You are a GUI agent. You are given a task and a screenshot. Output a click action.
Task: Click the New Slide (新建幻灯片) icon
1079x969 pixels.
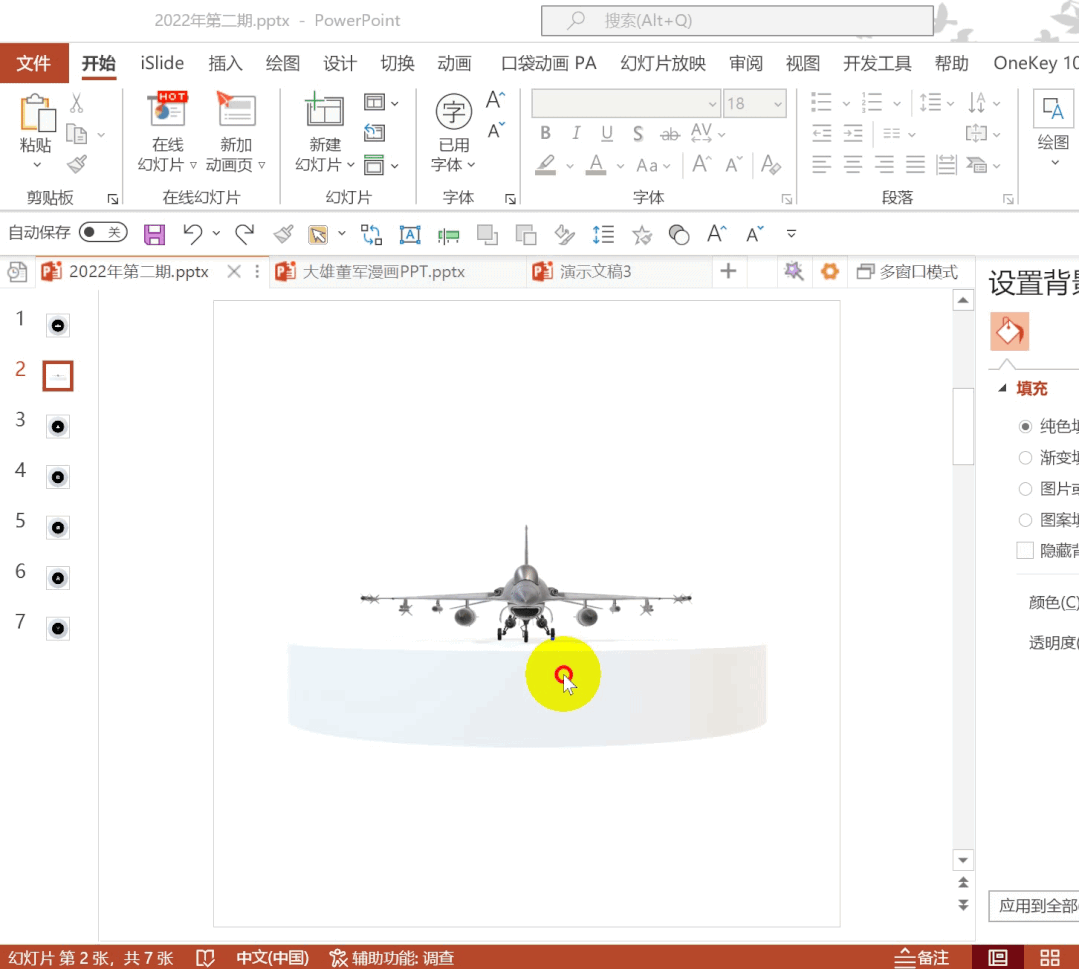[x=324, y=110]
